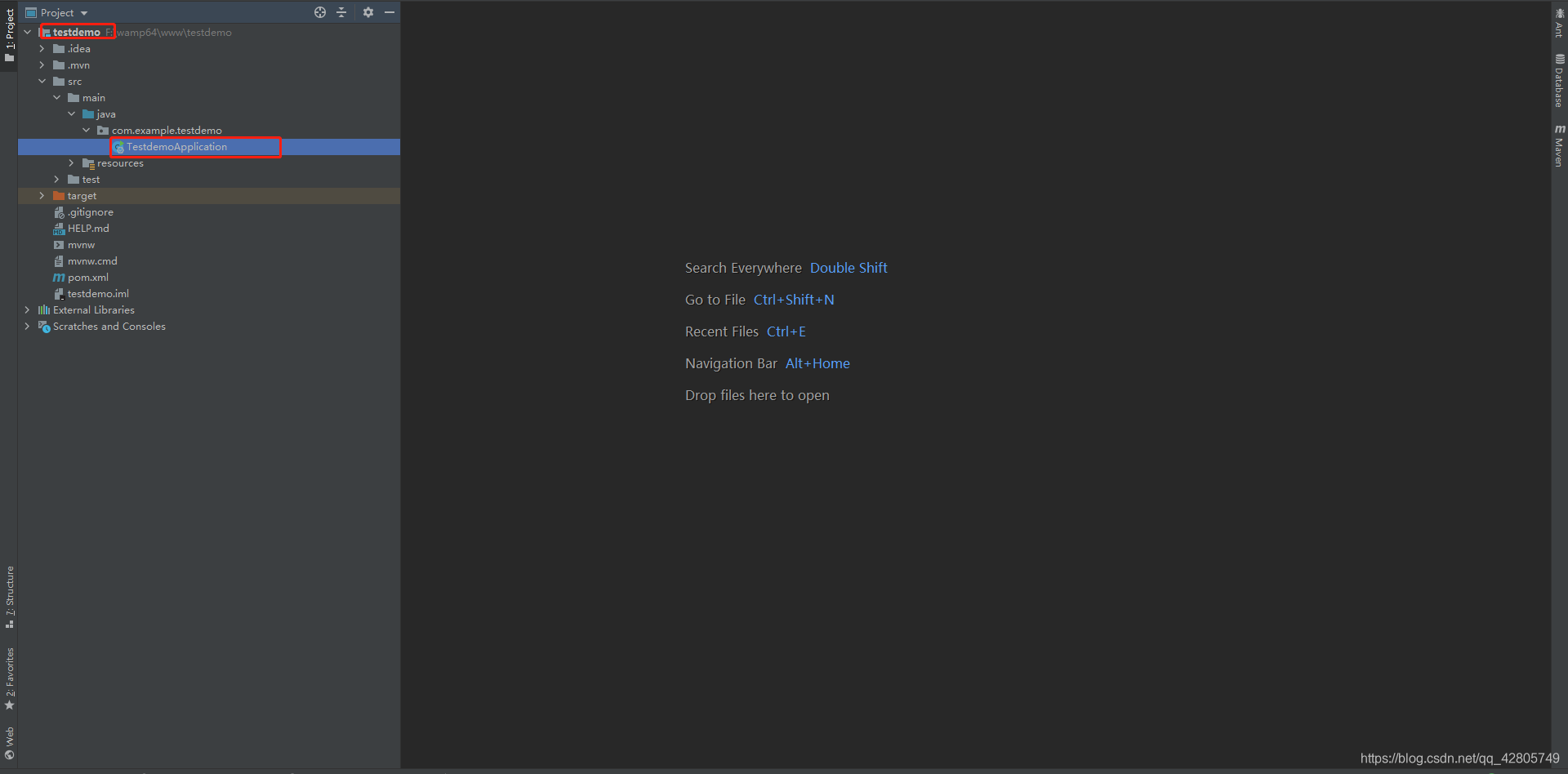Screen dimensions: 1568x774
Task: Select the .gitignore file
Action: (209, 211)
